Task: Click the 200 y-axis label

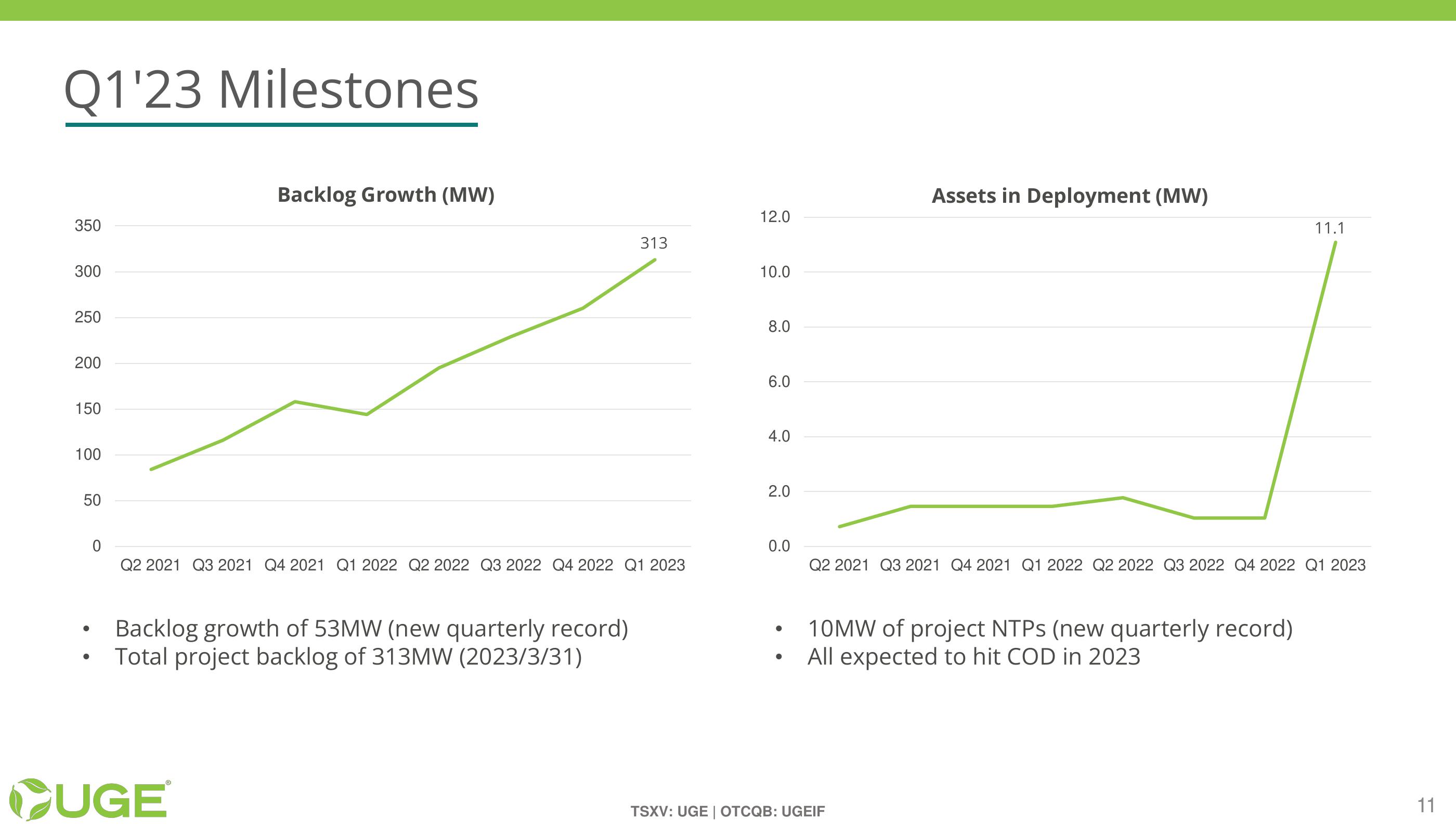Action: (x=87, y=363)
